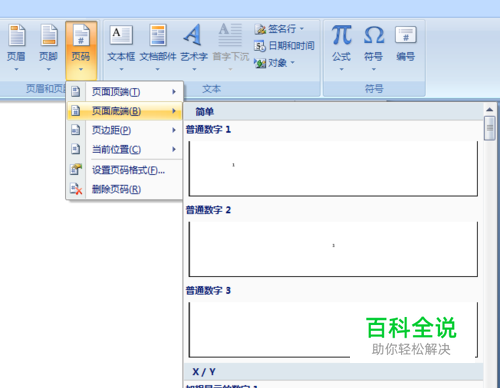Click the 页眉 header icon
Viewport: 500px width, 388px height.
[16, 35]
